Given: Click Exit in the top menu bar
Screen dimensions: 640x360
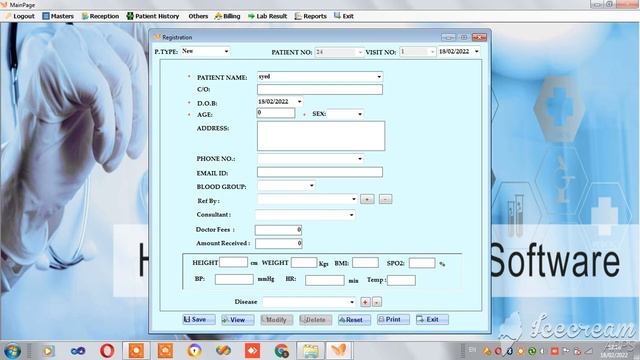Looking at the screenshot, I should (344, 16).
